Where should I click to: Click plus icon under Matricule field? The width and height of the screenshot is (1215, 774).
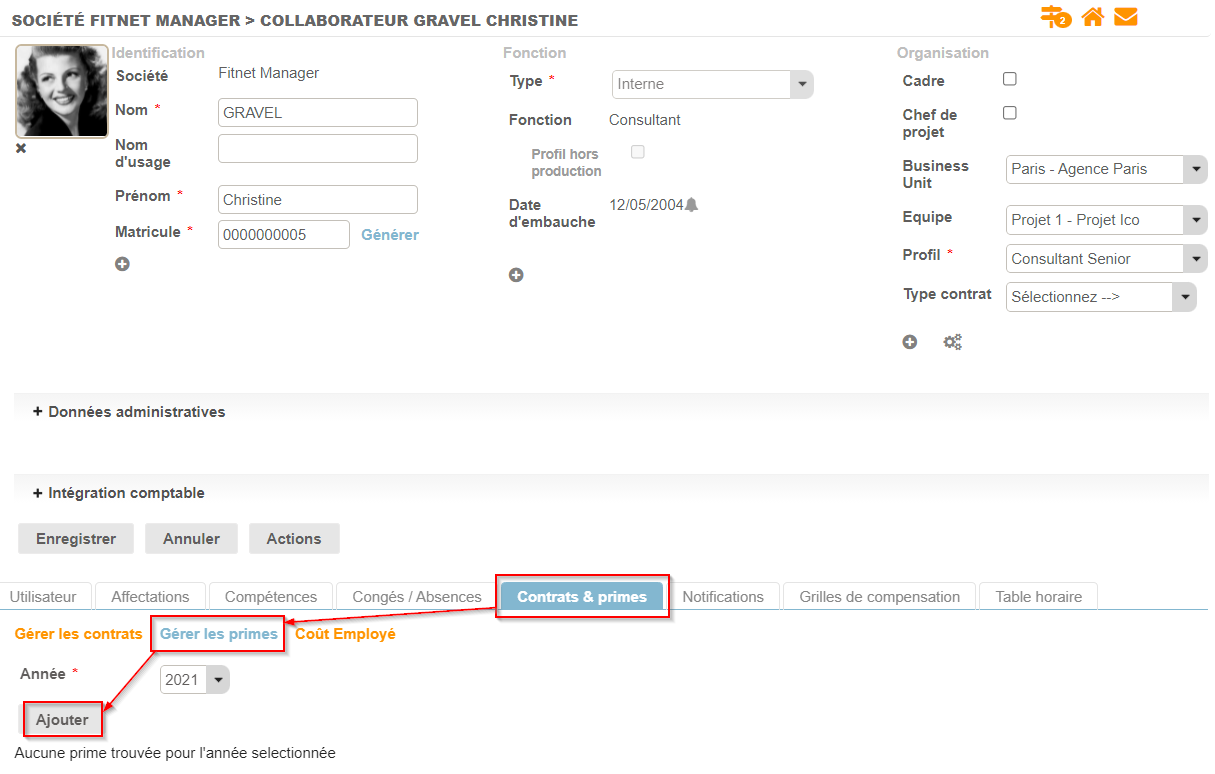[x=122, y=265]
